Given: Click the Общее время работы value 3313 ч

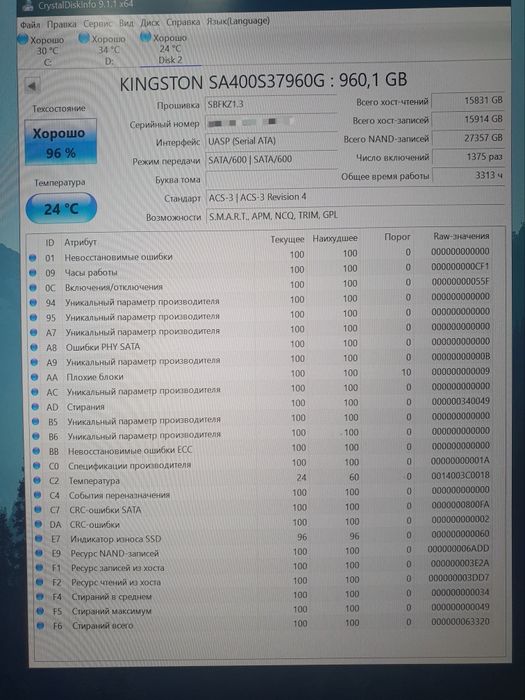Looking at the screenshot, I should click(x=468, y=175).
